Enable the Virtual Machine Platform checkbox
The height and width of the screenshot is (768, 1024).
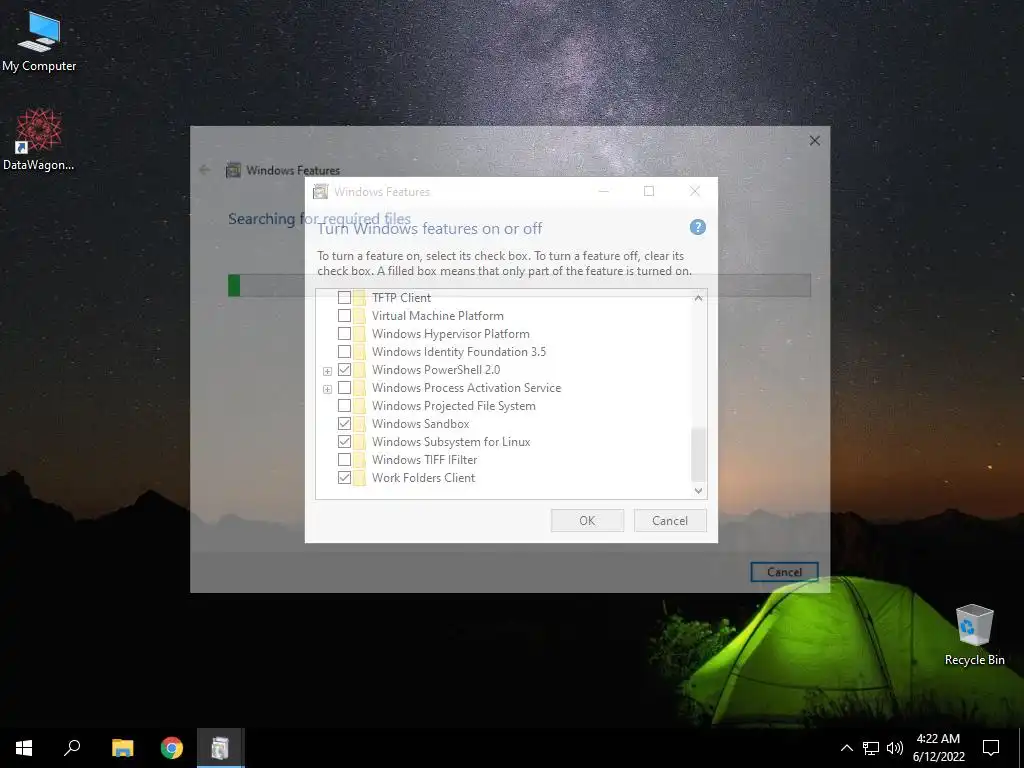click(344, 316)
